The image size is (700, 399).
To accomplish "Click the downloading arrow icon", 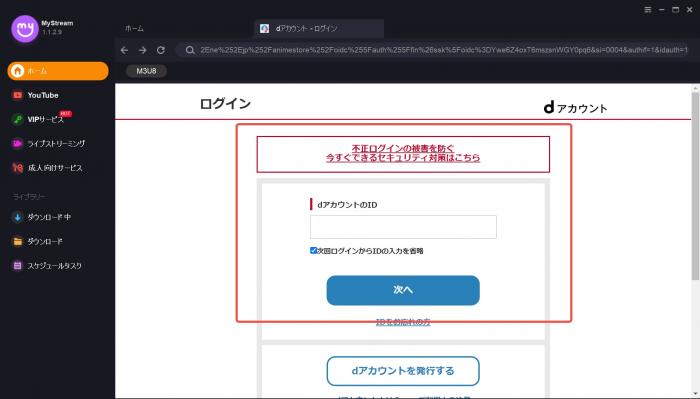I will tap(17, 217).
